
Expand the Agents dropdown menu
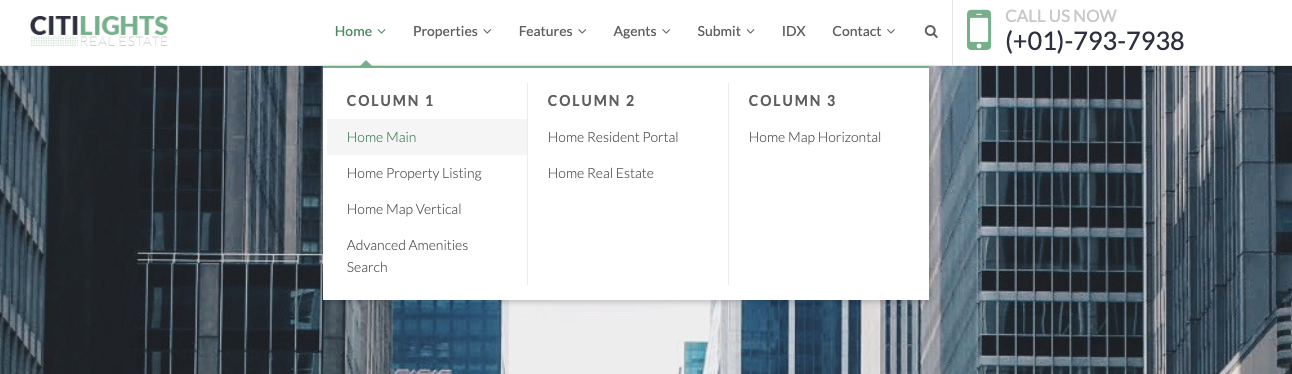(642, 31)
